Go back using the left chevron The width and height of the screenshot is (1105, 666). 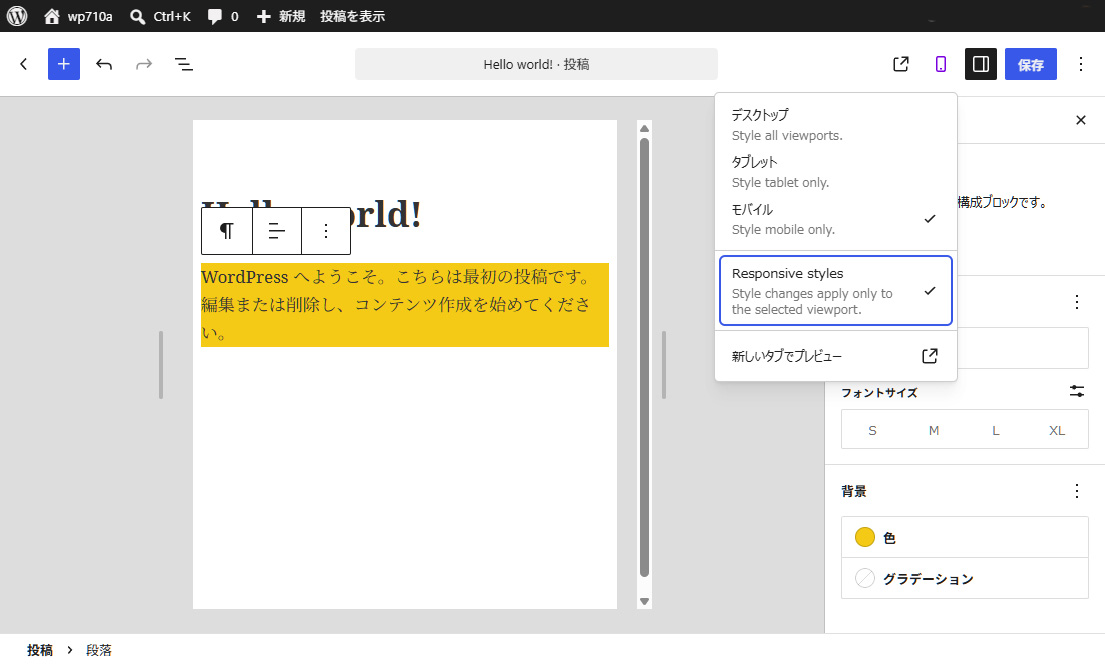coord(24,64)
